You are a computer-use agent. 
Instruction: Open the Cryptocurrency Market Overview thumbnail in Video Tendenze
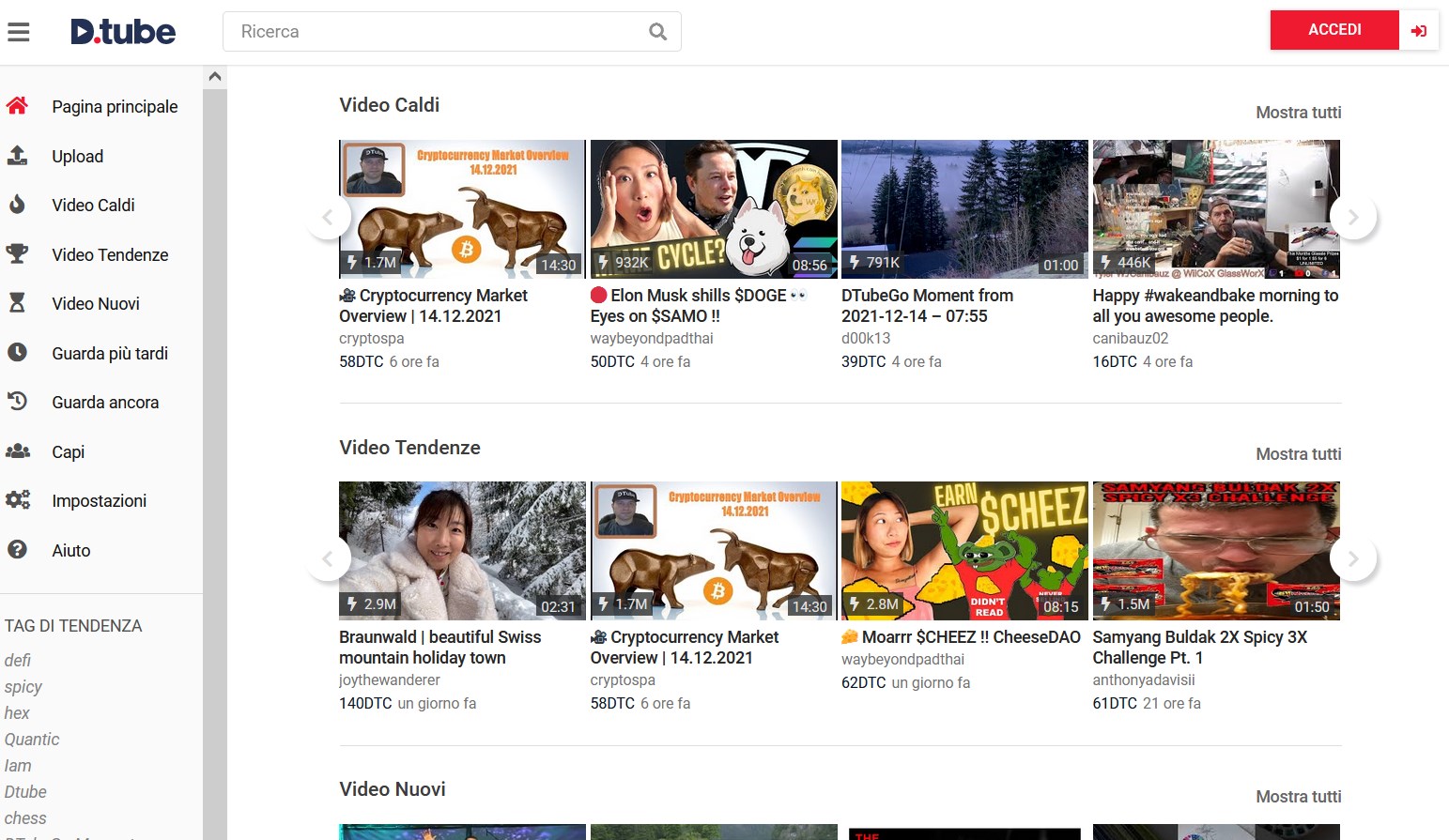(x=714, y=551)
